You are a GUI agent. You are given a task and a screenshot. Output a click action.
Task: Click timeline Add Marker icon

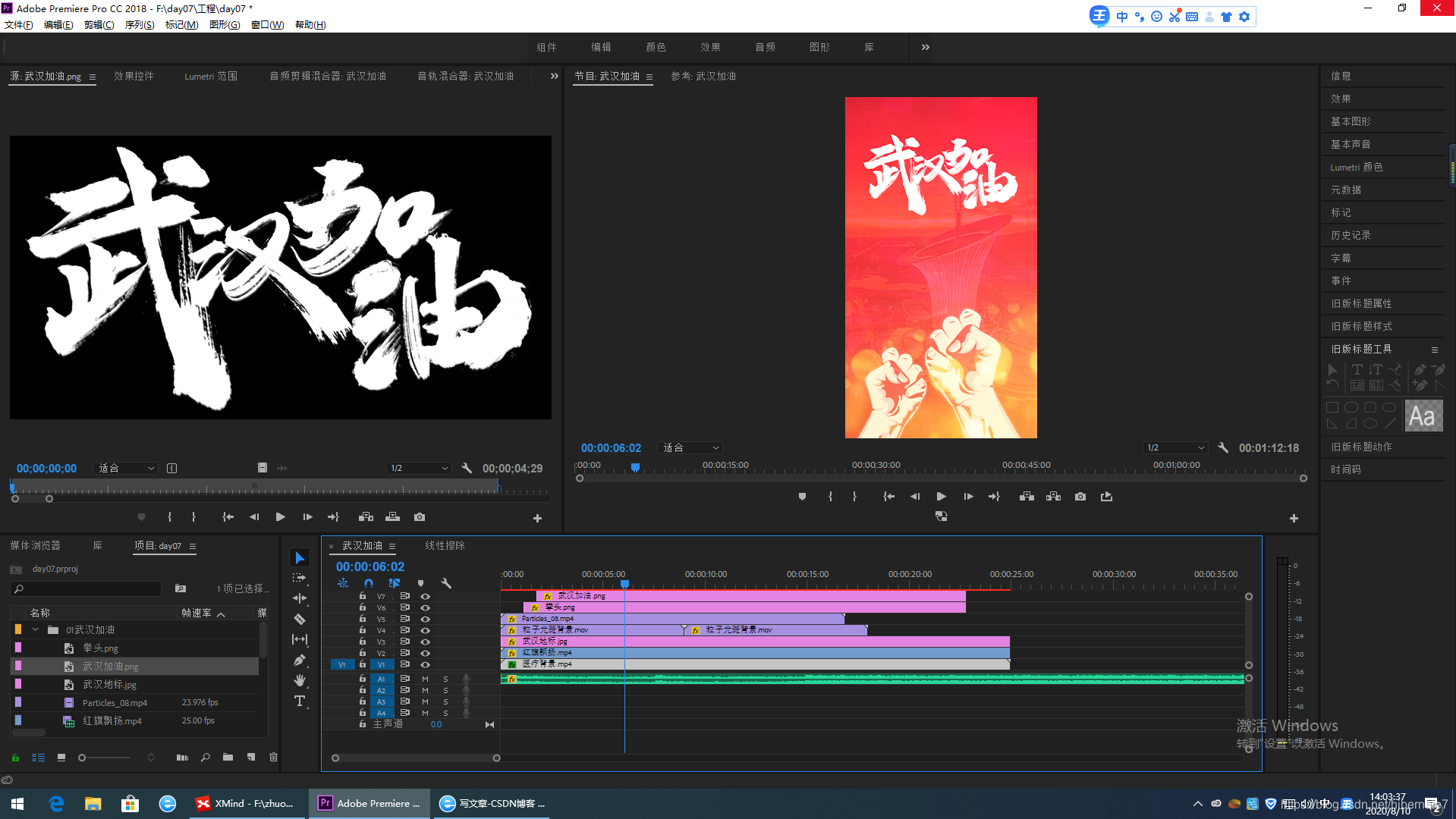point(420,583)
